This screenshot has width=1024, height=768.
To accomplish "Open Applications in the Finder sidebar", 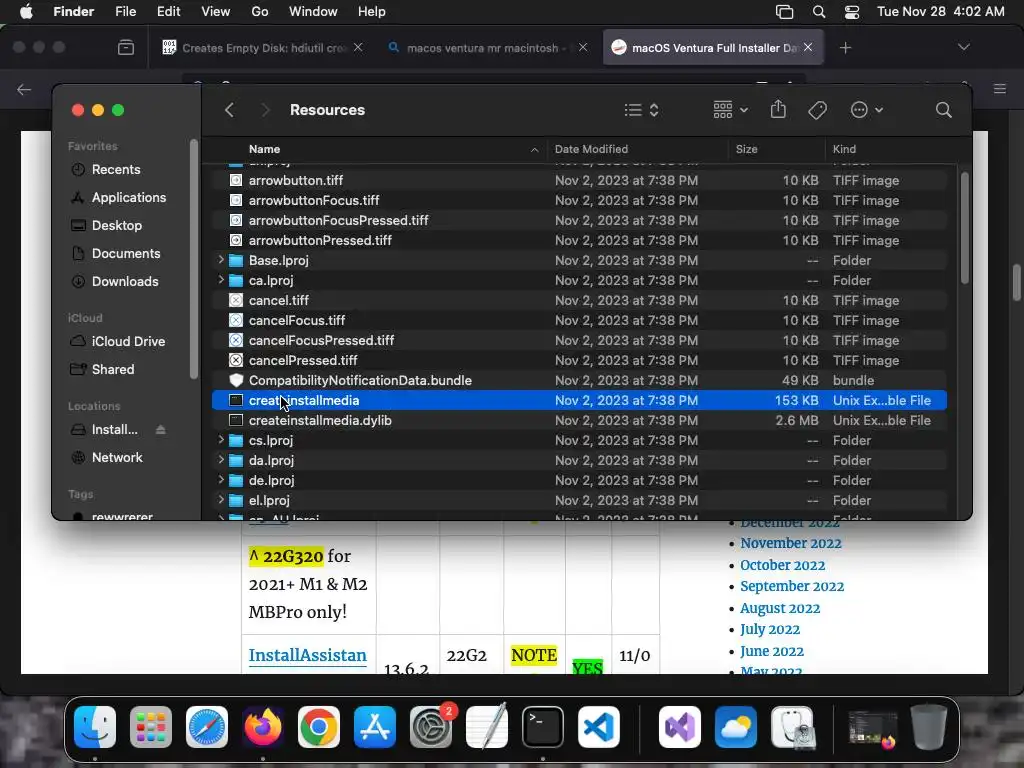I will [x=129, y=197].
